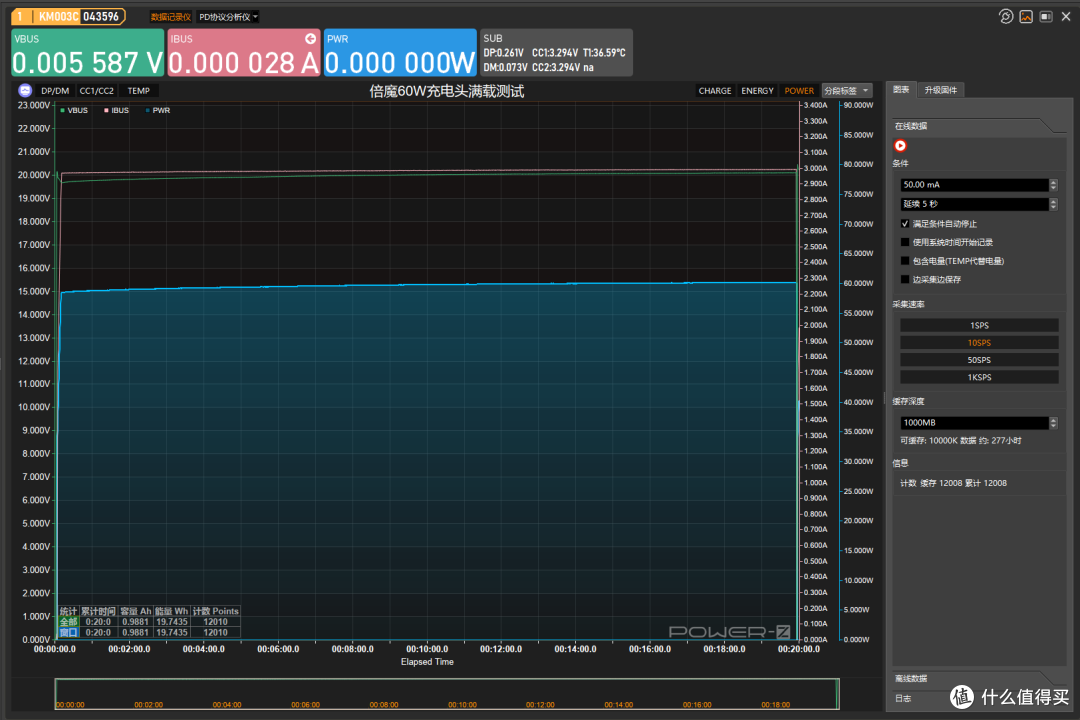
Task: Click the round purple chart icon beside DP/DM
Action: [25, 90]
